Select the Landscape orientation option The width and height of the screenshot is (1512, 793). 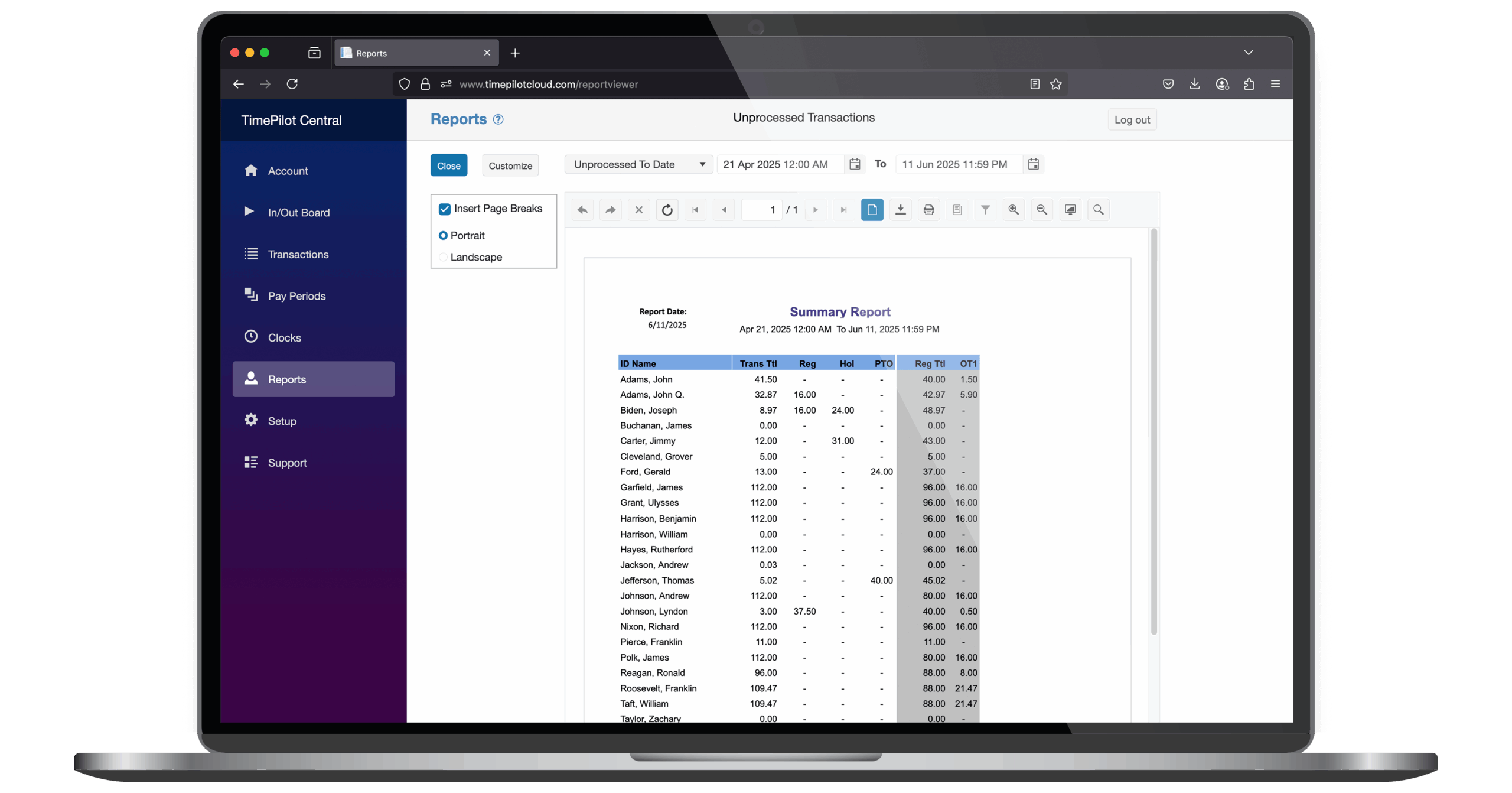(443, 257)
